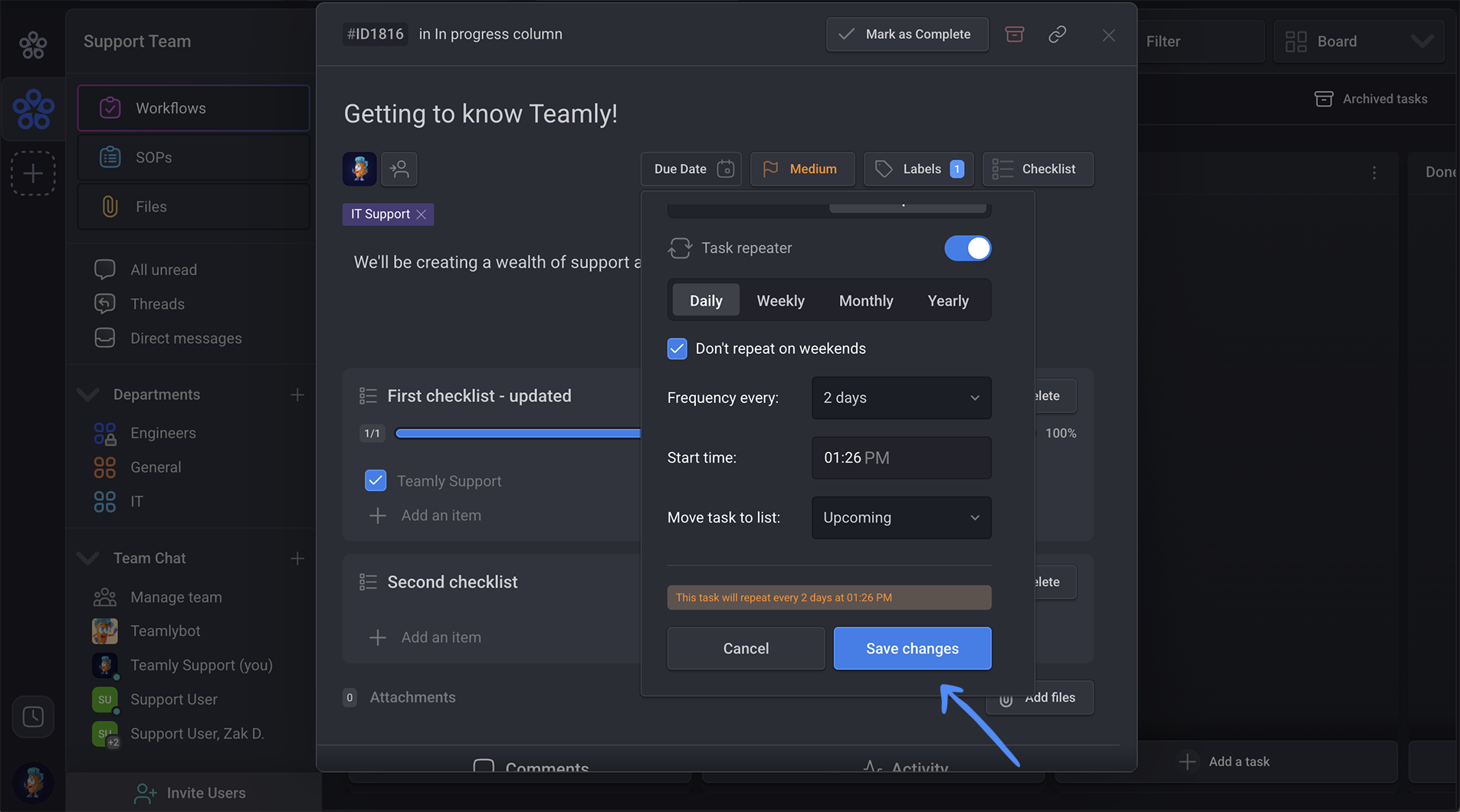Open the Engineers department
This screenshot has width=1460, height=812.
click(162, 433)
